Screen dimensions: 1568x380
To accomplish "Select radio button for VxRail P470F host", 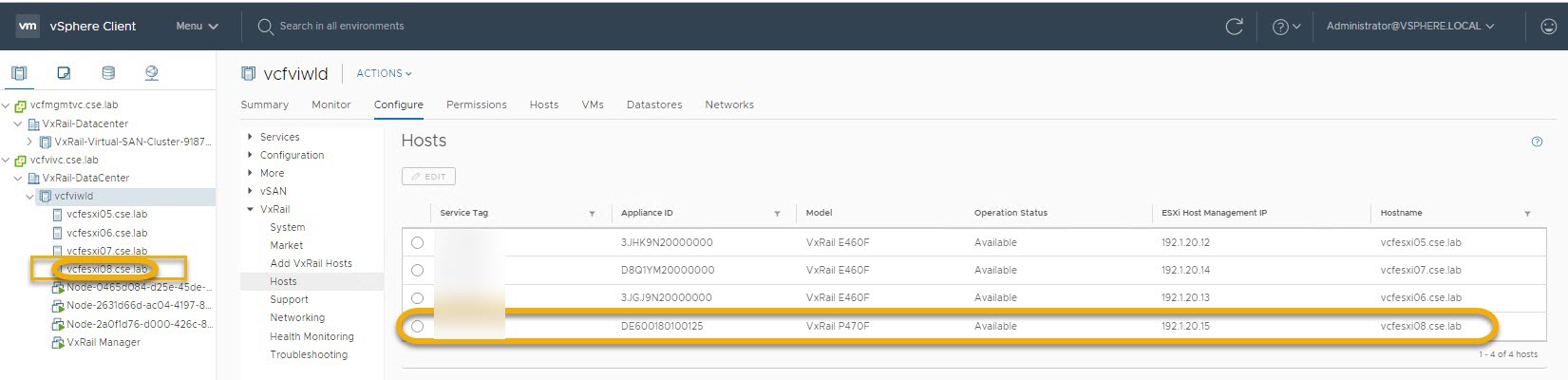I will [417, 327].
